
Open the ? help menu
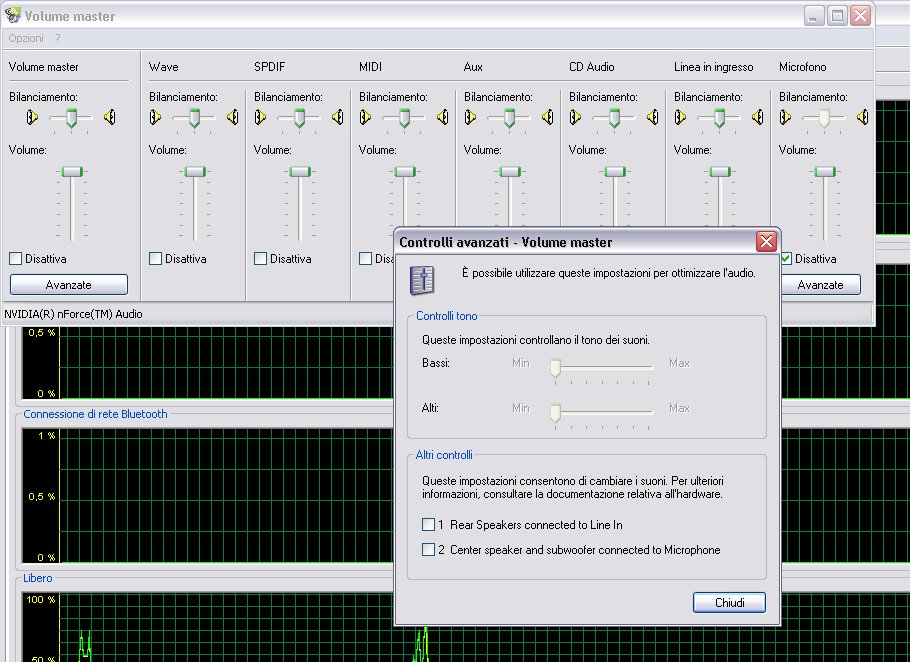57,38
